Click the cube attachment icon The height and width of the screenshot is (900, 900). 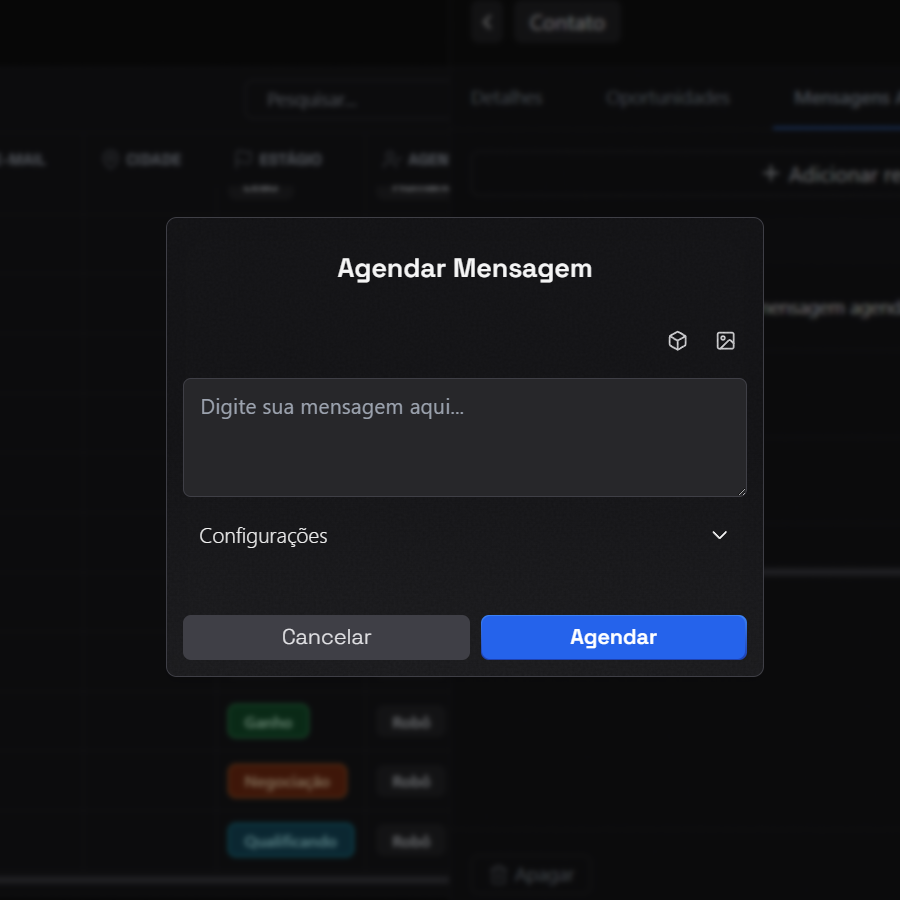677,340
